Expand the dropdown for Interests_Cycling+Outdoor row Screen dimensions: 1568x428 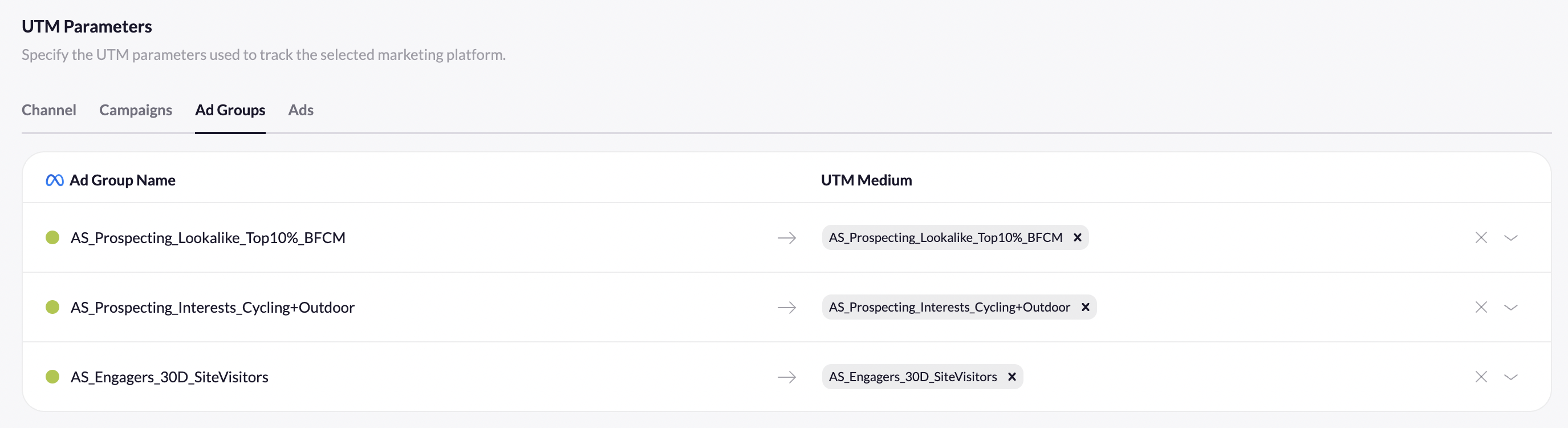pyautogui.click(x=1511, y=308)
